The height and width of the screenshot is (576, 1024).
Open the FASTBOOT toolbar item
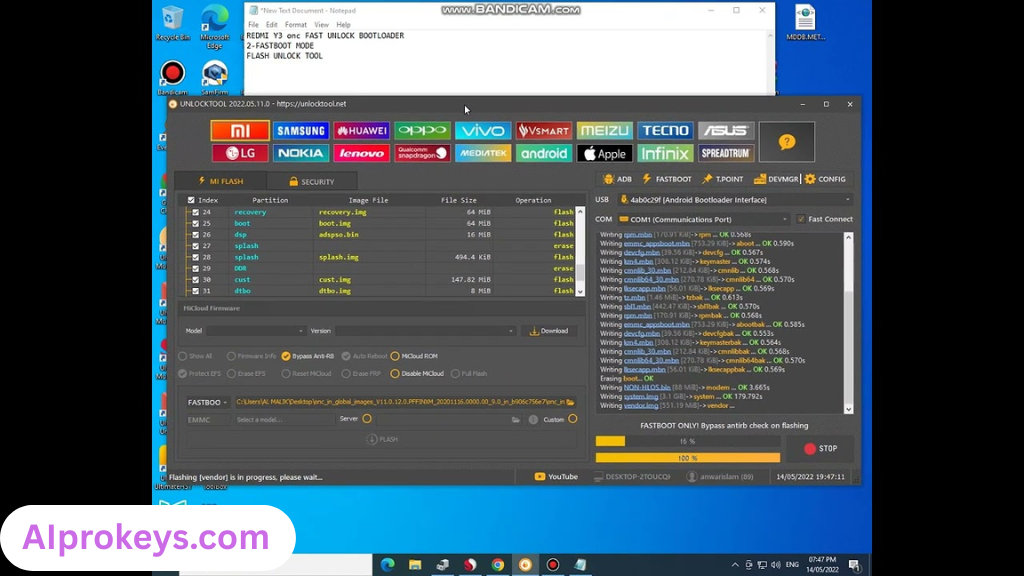coord(667,179)
